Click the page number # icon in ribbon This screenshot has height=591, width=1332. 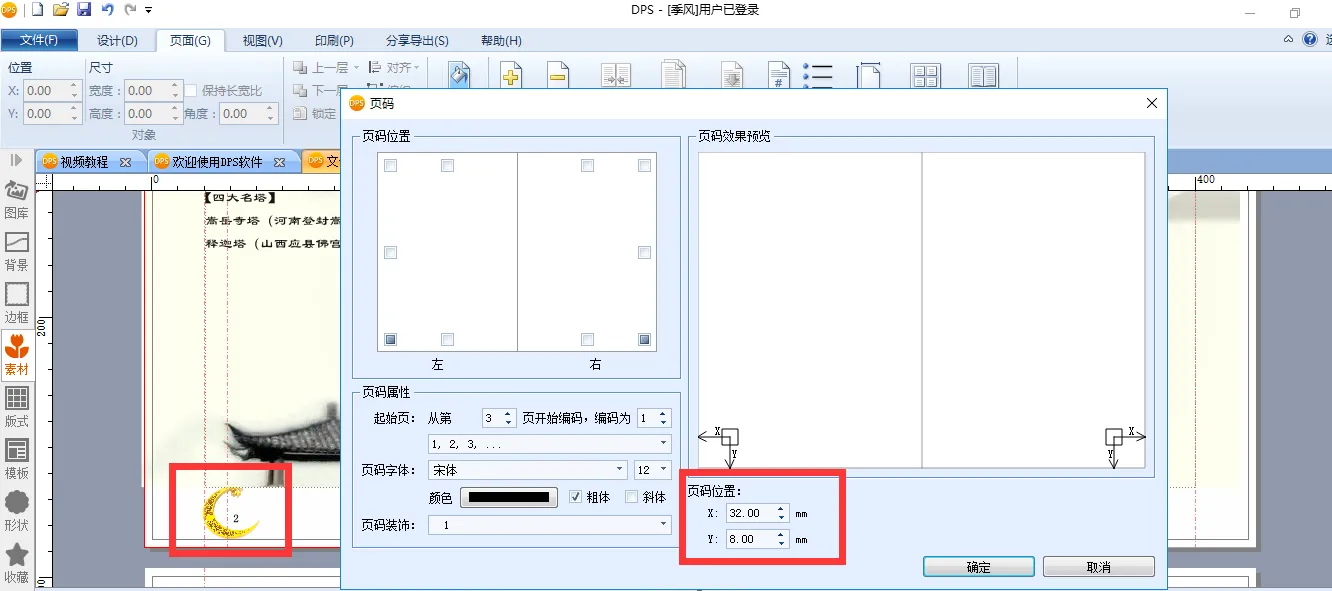pos(779,77)
